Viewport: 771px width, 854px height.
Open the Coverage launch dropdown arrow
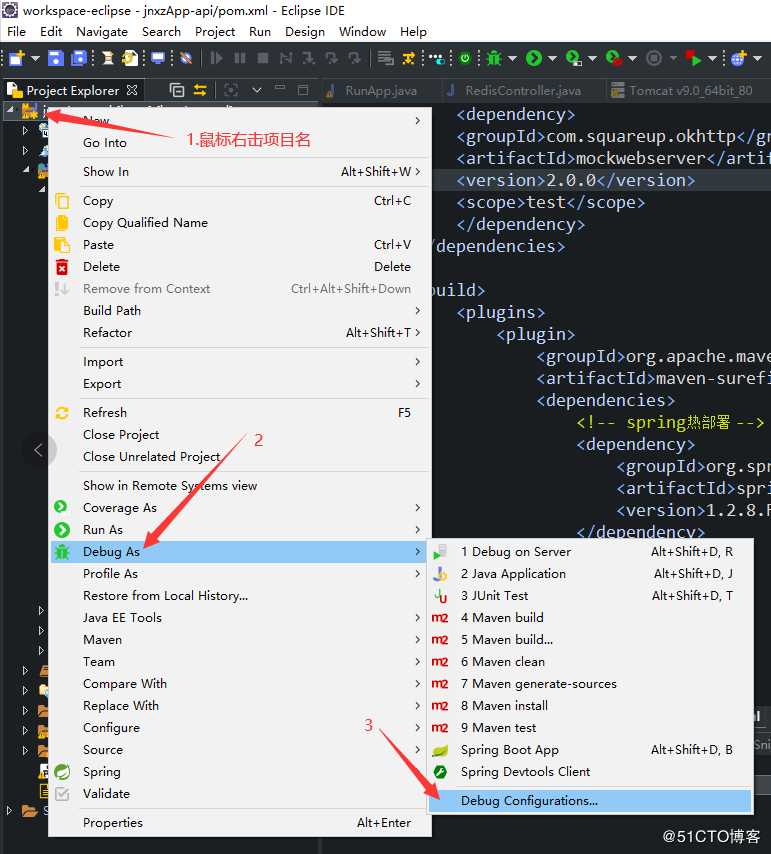tap(592, 58)
